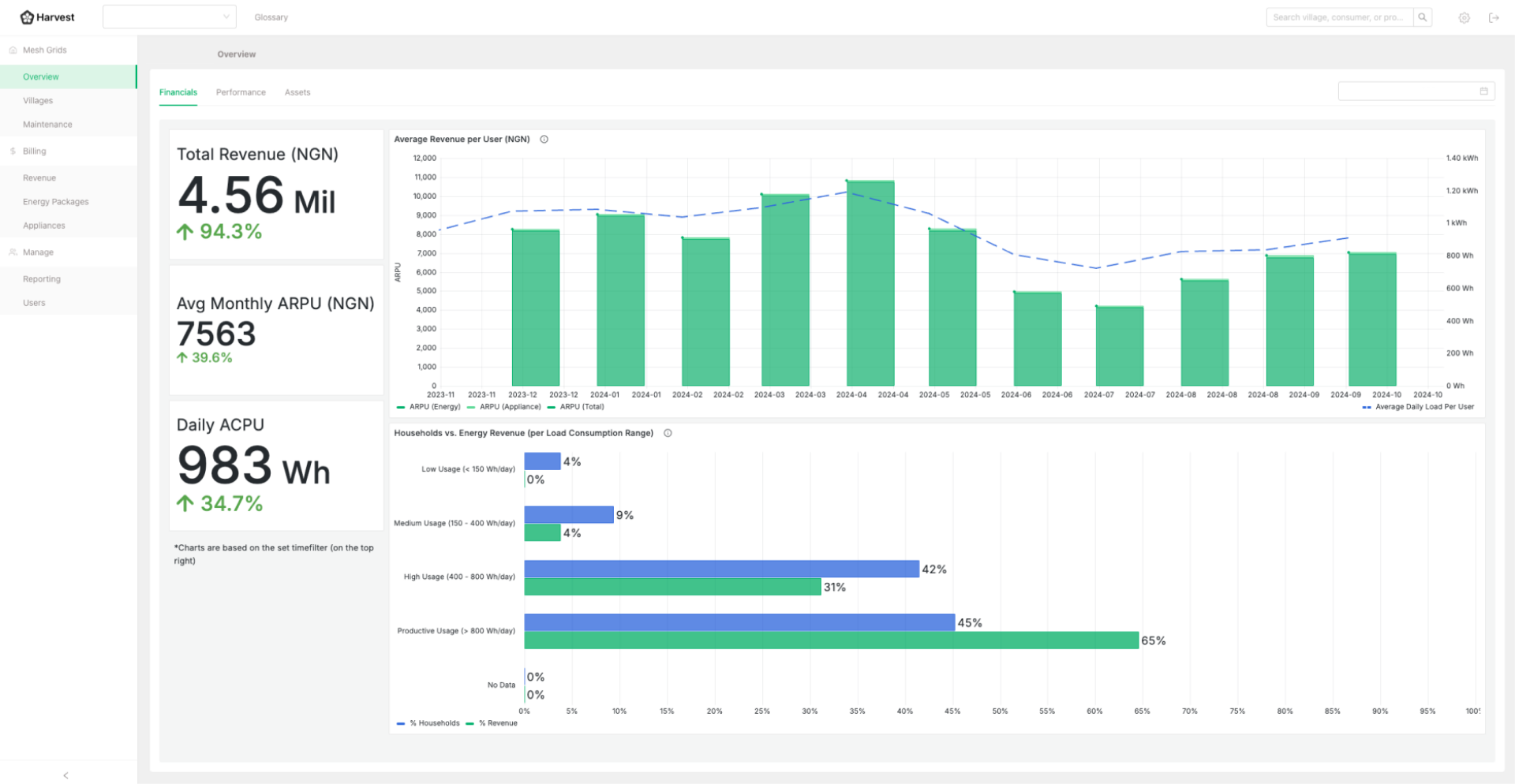
Task: Open the Glossary link
Action: tap(271, 17)
